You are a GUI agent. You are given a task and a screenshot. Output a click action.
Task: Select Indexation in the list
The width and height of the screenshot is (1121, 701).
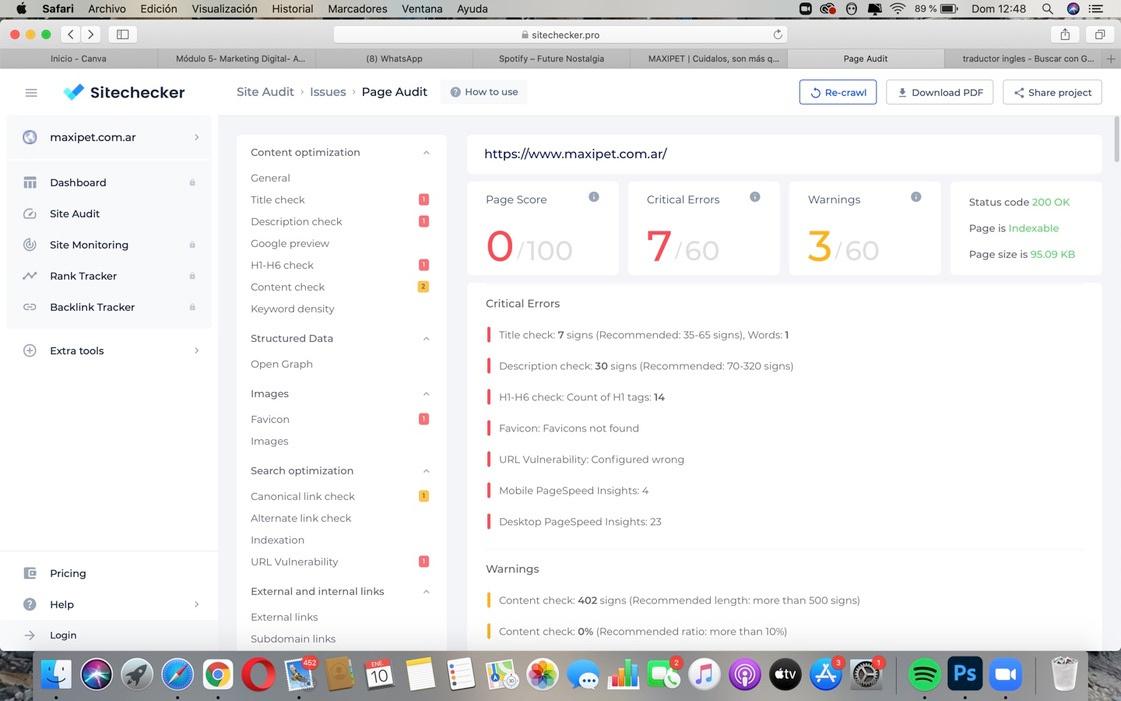(x=277, y=540)
